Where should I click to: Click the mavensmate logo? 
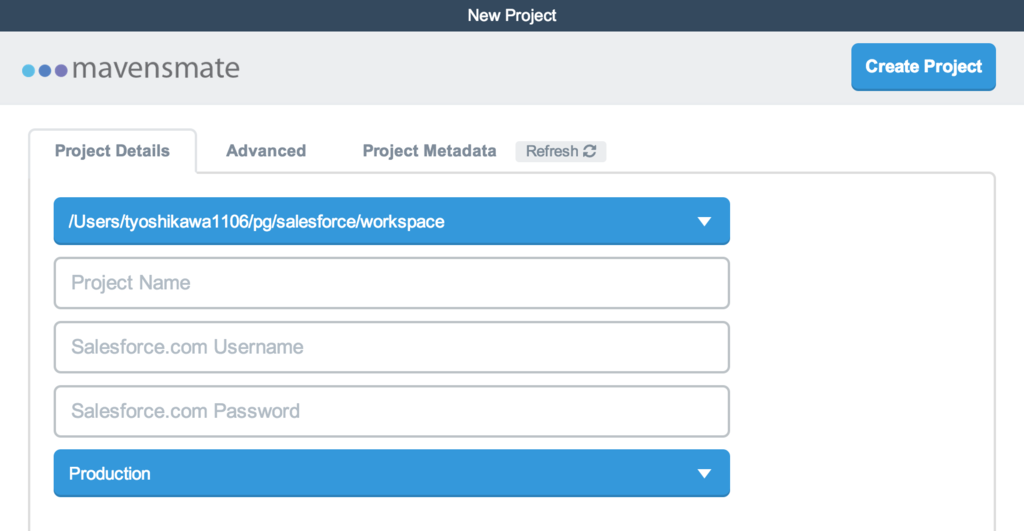131,68
